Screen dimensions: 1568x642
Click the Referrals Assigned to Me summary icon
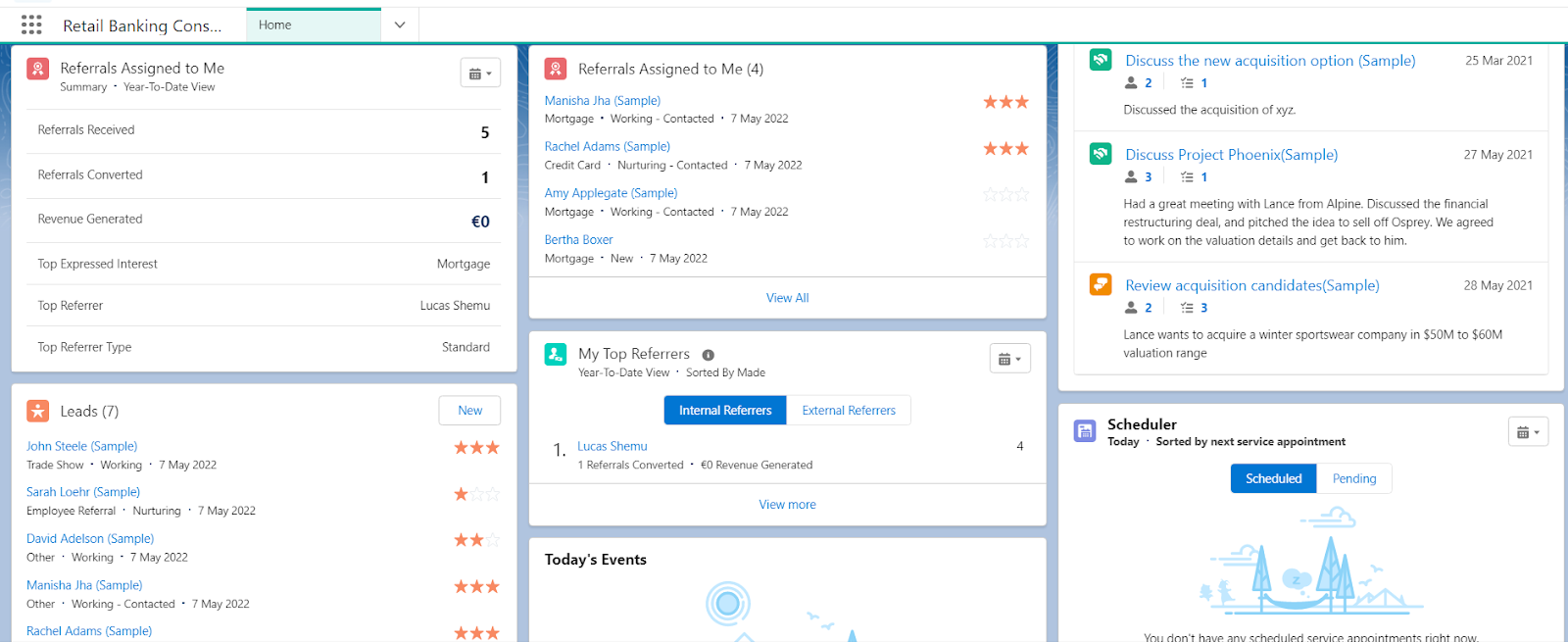pyautogui.click(x=38, y=69)
